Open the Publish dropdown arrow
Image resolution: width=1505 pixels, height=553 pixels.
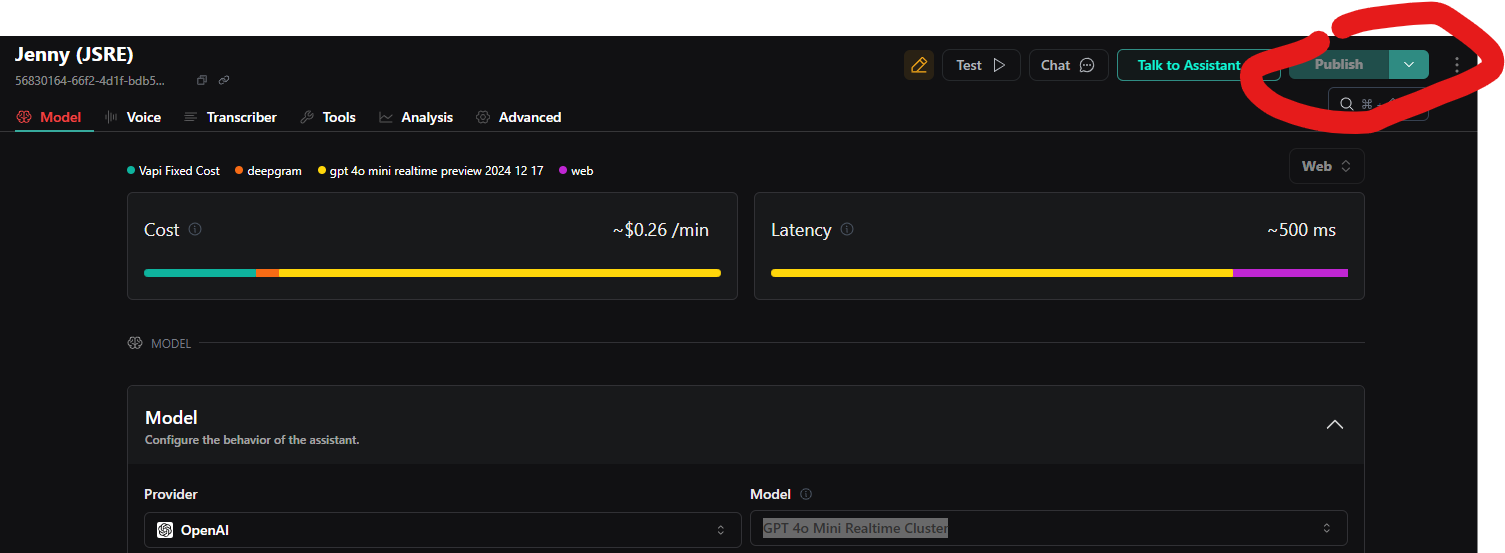tap(1409, 64)
